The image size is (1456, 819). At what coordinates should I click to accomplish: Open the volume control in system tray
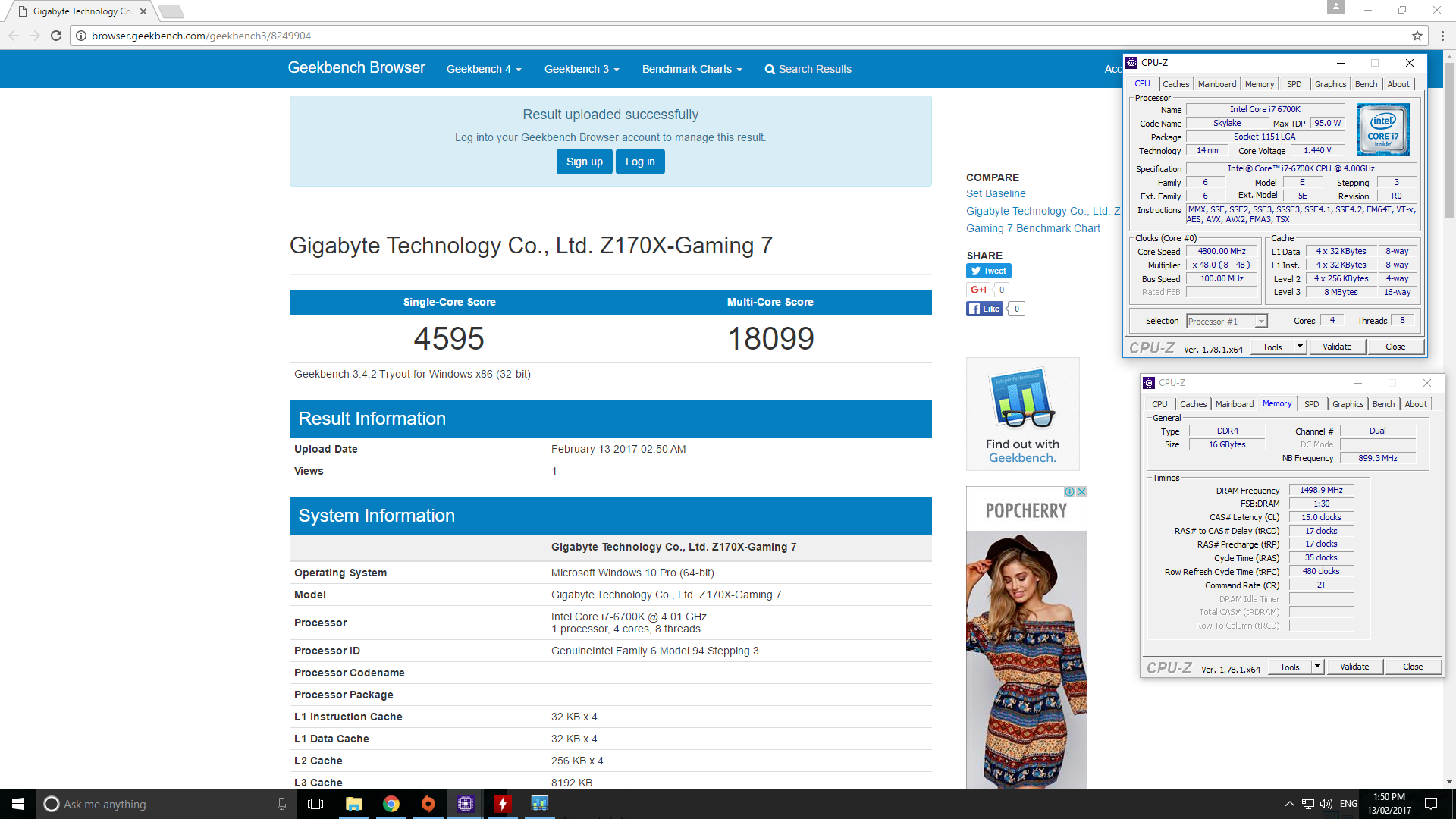[1326, 804]
